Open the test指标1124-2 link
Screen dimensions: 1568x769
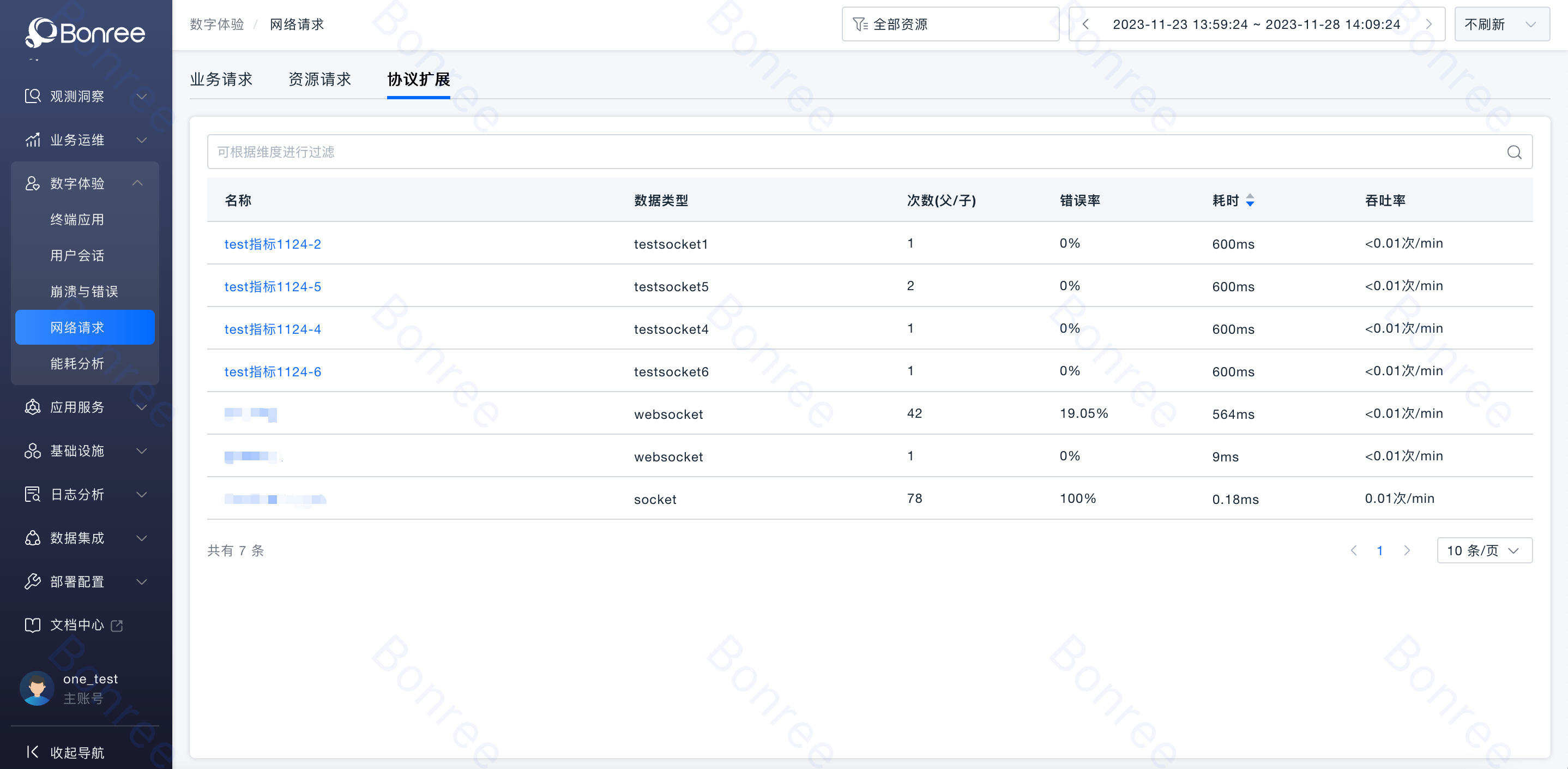pyautogui.click(x=272, y=244)
